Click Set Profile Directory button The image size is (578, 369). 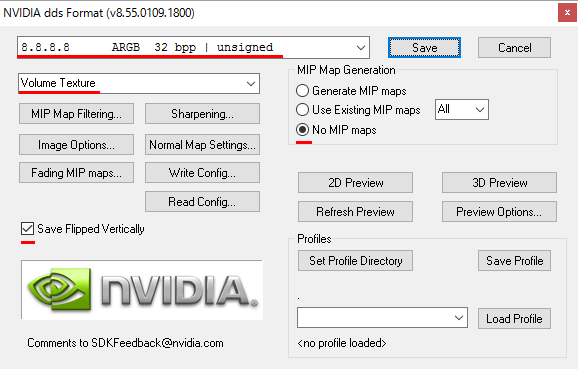(355, 261)
